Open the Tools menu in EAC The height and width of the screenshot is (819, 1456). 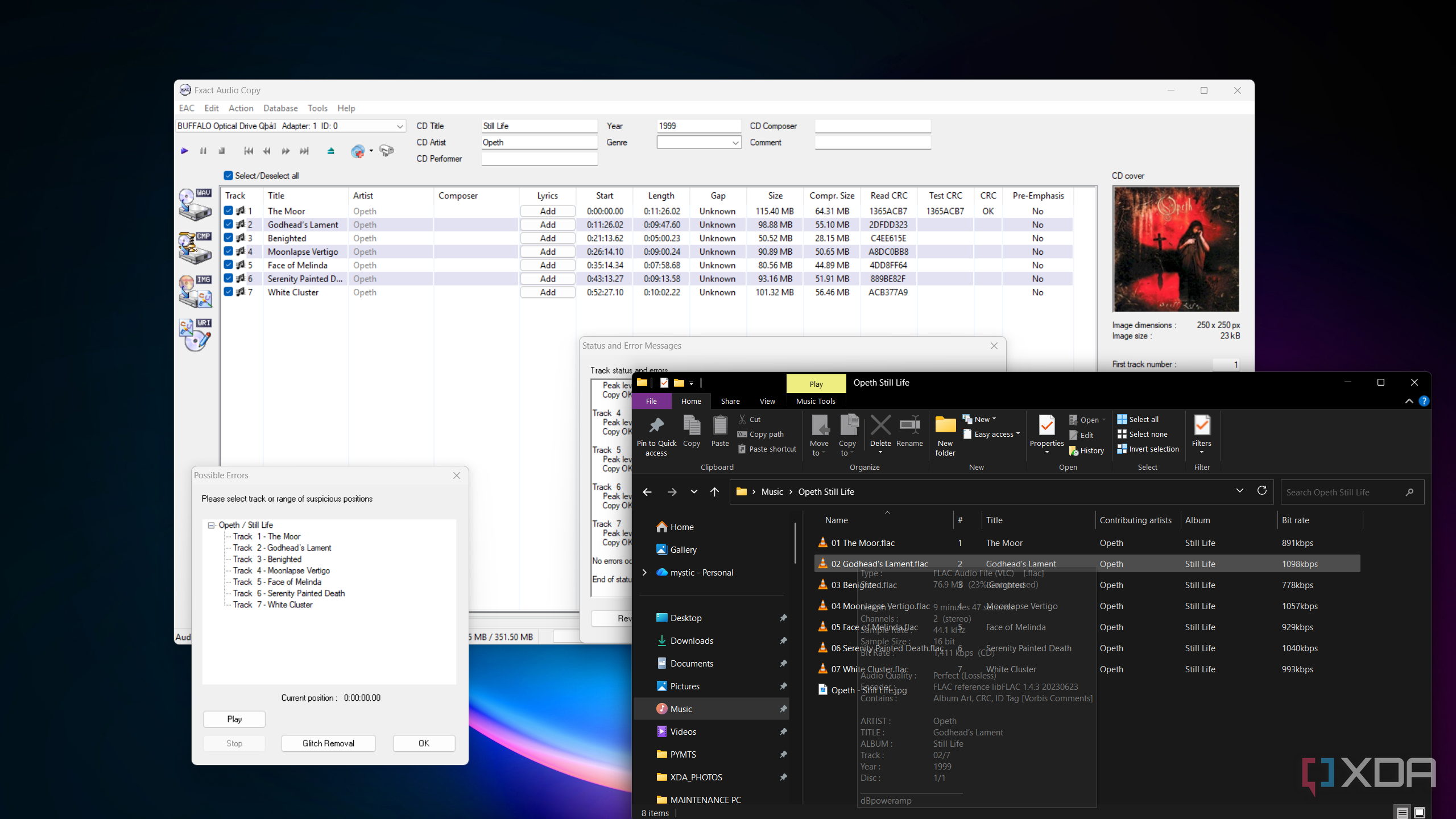(317, 108)
